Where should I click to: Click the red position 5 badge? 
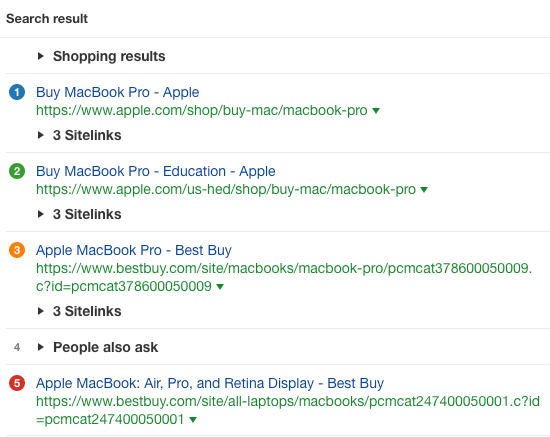tap(17, 383)
